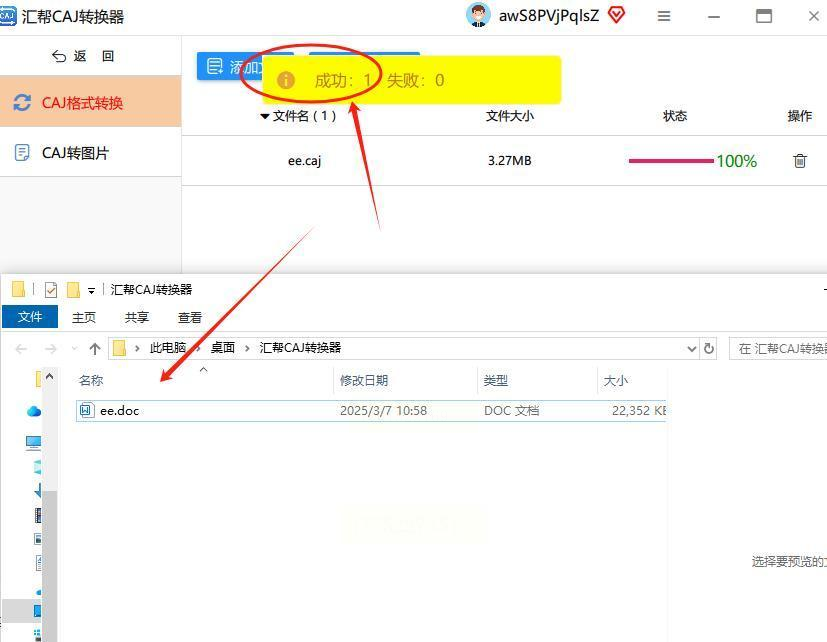Expand the chevron after 桌面 in address bar

[247, 348]
